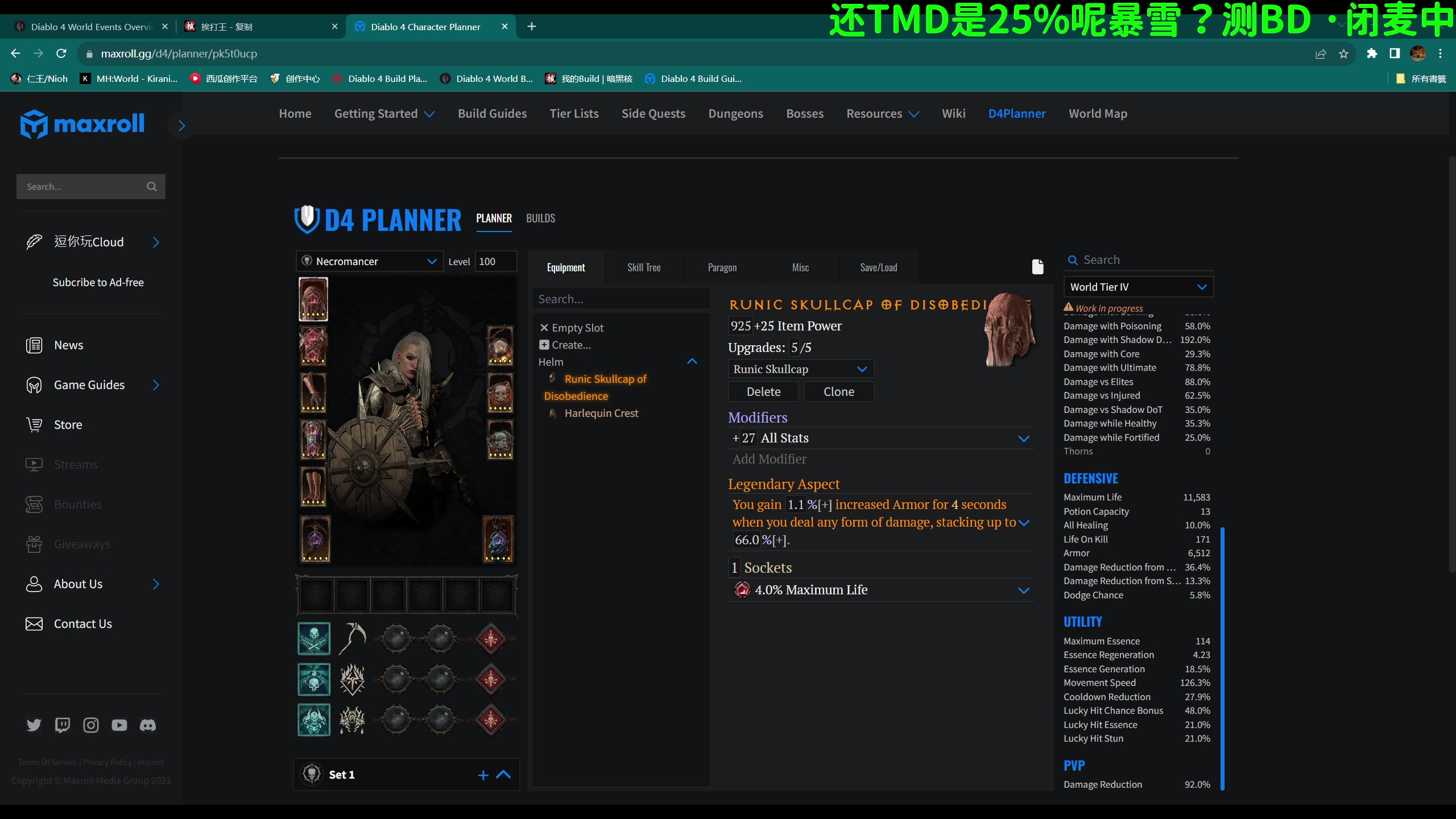This screenshot has width=1456, height=819.
Task: Expand the Legendary Aspect selection chevron
Action: 1024,523
